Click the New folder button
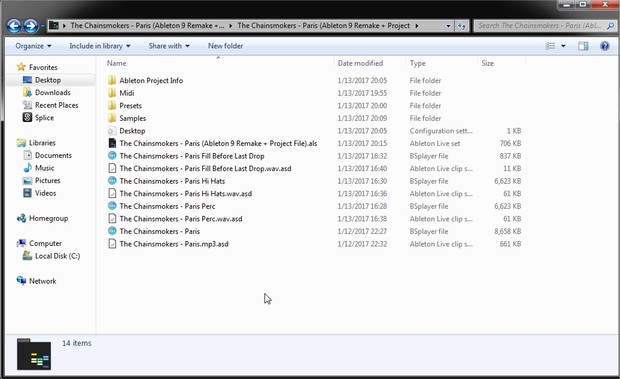The image size is (620, 379). [x=225, y=46]
